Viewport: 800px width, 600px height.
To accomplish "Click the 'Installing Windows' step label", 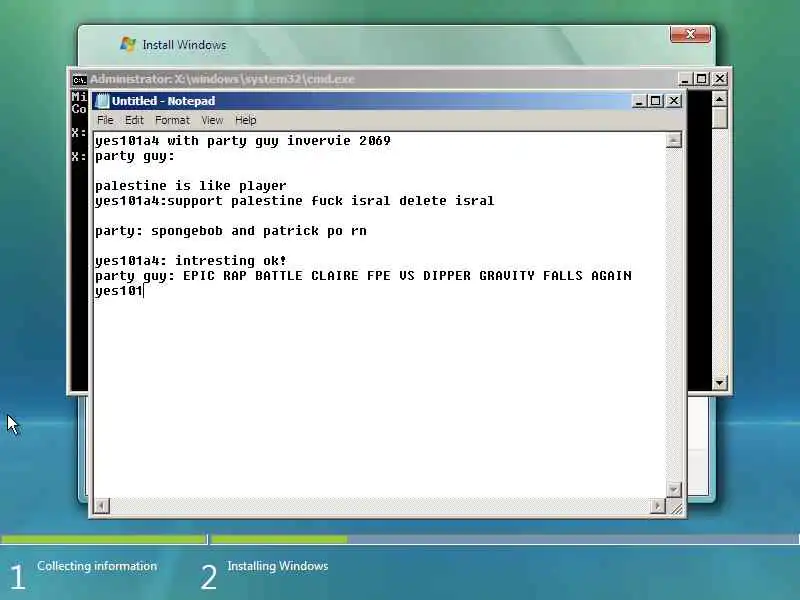I will tap(278, 566).
